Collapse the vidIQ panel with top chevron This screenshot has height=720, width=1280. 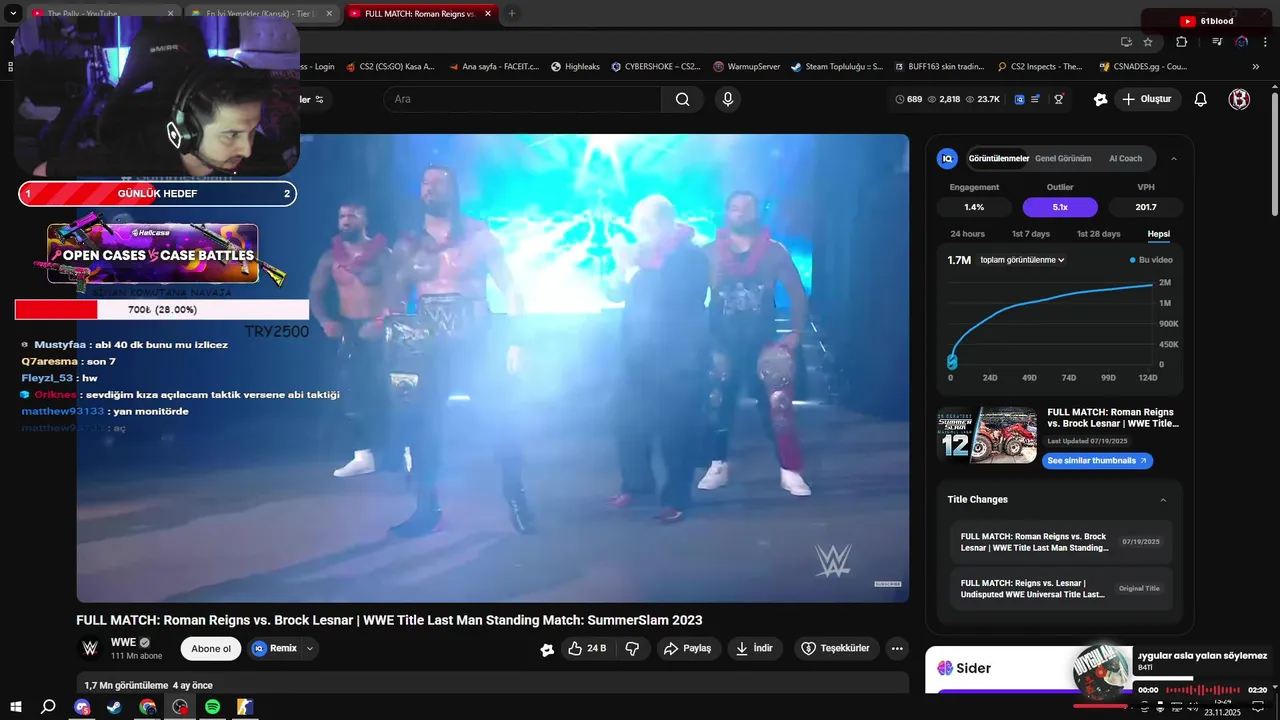(1174, 158)
